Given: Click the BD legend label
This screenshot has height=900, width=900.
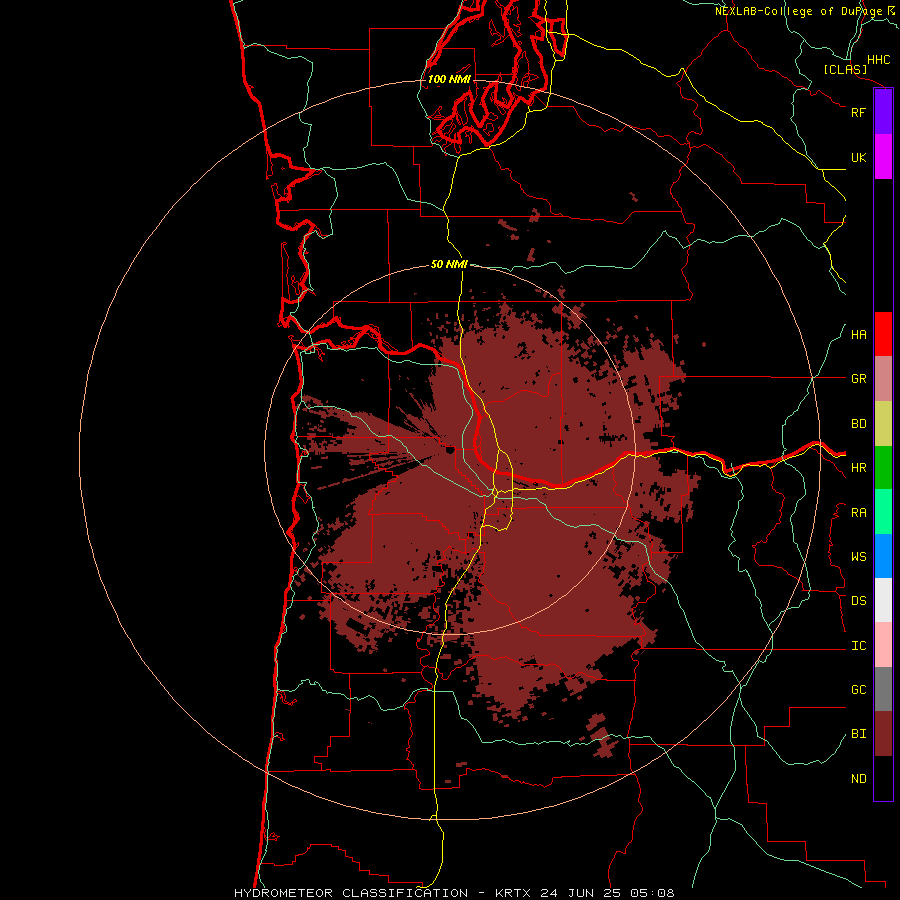Looking at the screenshot, I should 858,424.
